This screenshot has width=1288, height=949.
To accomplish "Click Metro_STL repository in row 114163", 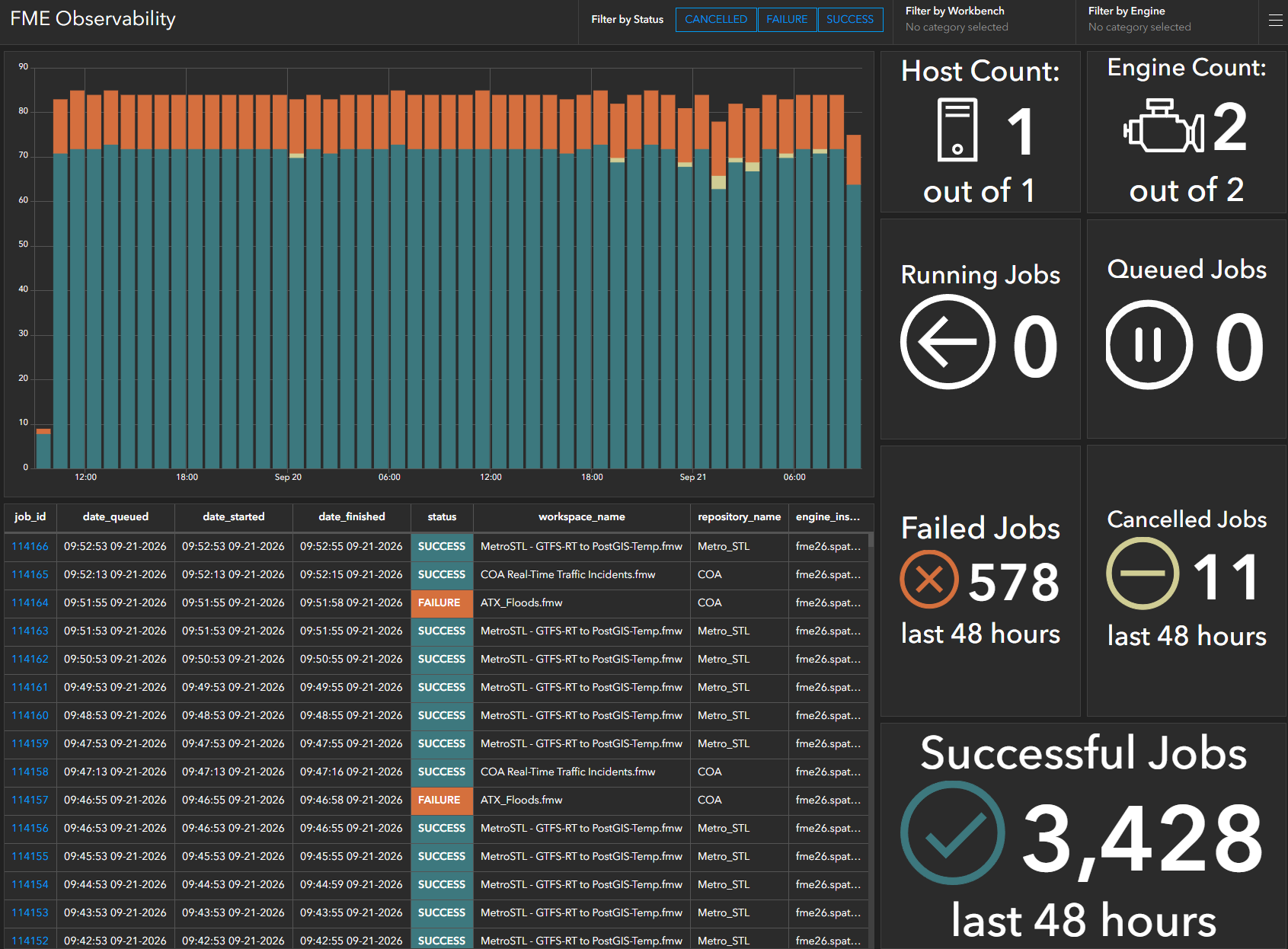I will (x=724, y=631).
